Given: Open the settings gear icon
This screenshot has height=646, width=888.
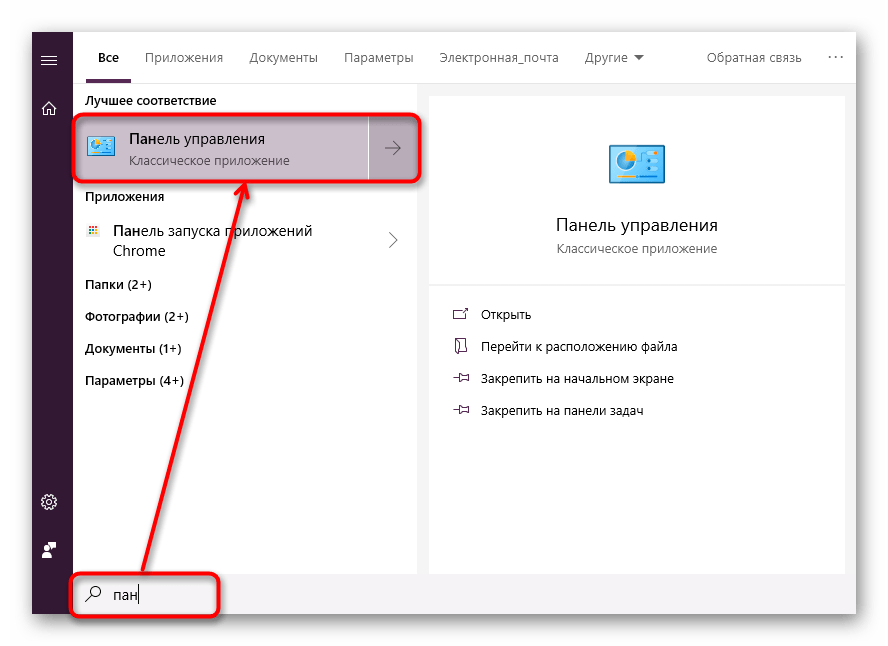Looking at the screenshot, I should (48, 501).
